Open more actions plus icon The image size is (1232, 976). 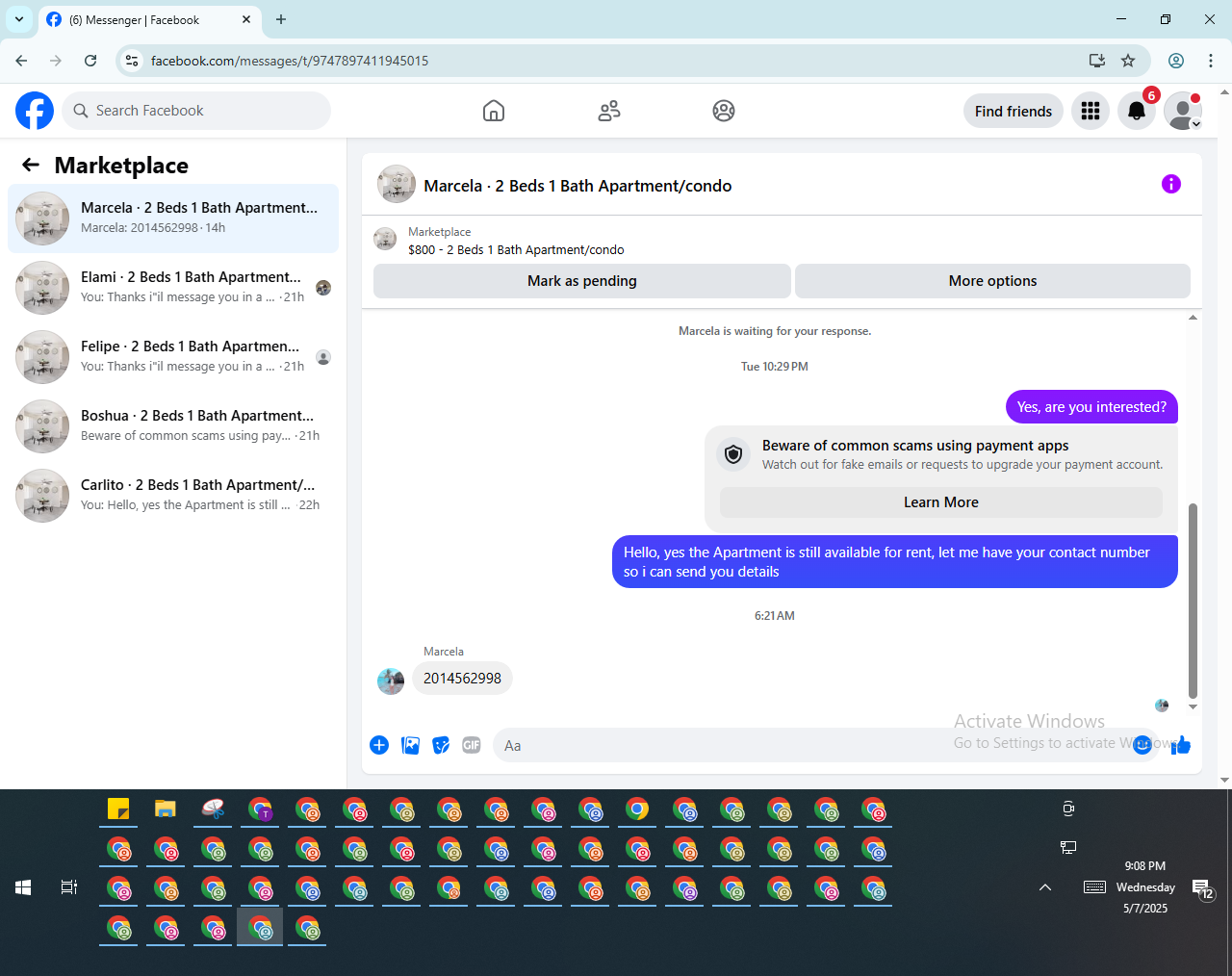(379, 745)
